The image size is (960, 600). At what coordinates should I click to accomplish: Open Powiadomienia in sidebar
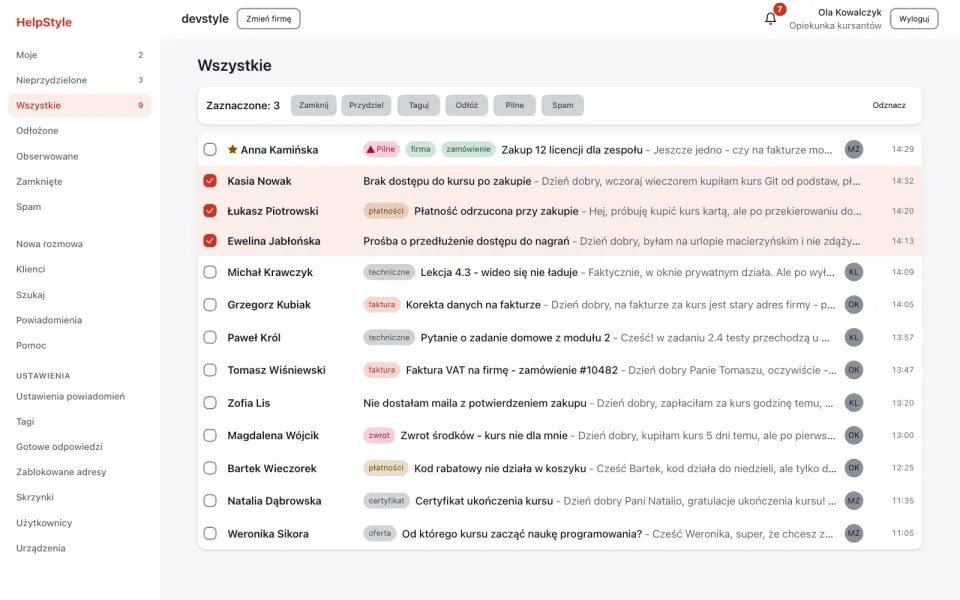click(x=80, y=320)
